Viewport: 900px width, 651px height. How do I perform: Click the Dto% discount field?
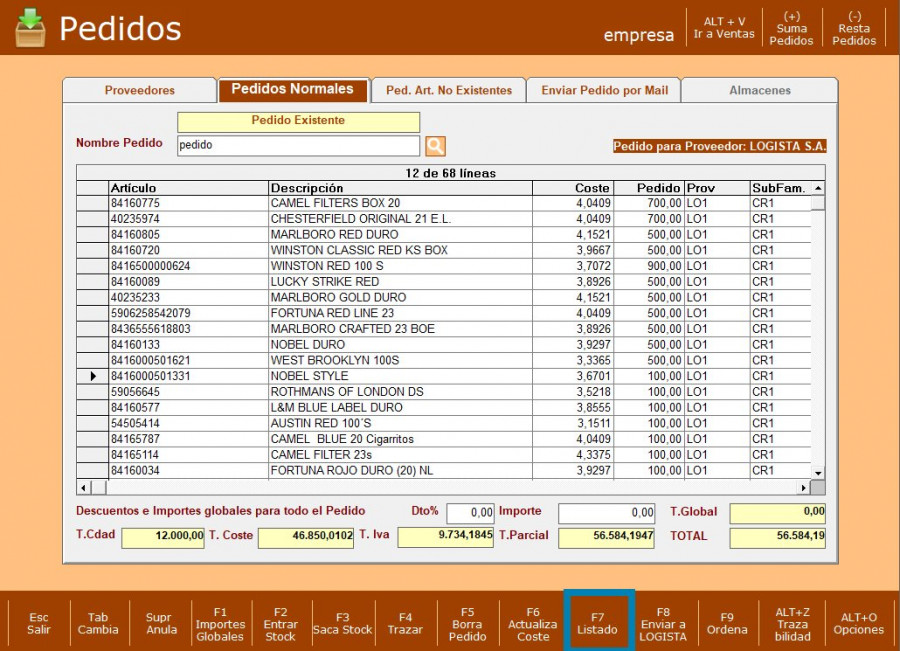tap(470, 513)
